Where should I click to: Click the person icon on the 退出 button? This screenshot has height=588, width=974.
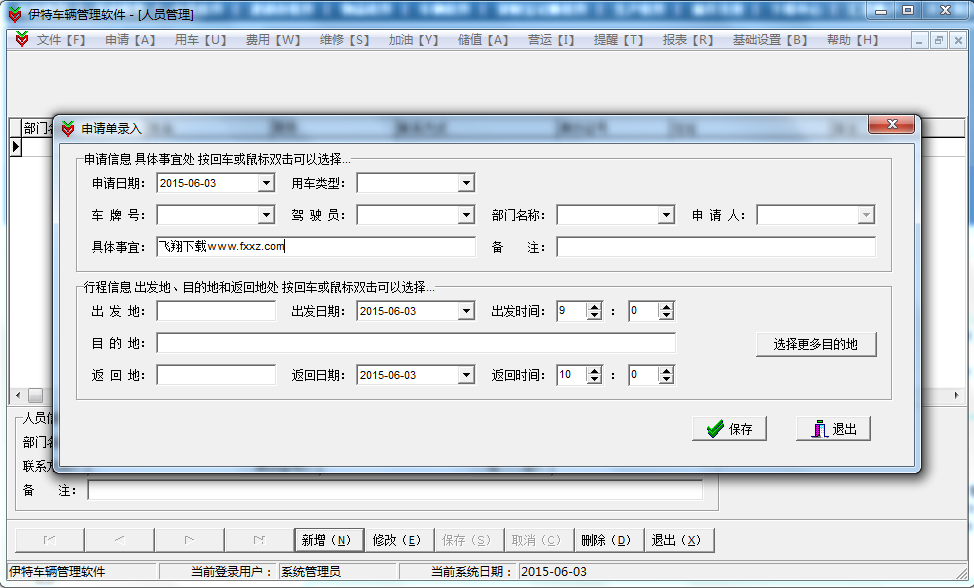pyautogui.click(x=817, y=428)
